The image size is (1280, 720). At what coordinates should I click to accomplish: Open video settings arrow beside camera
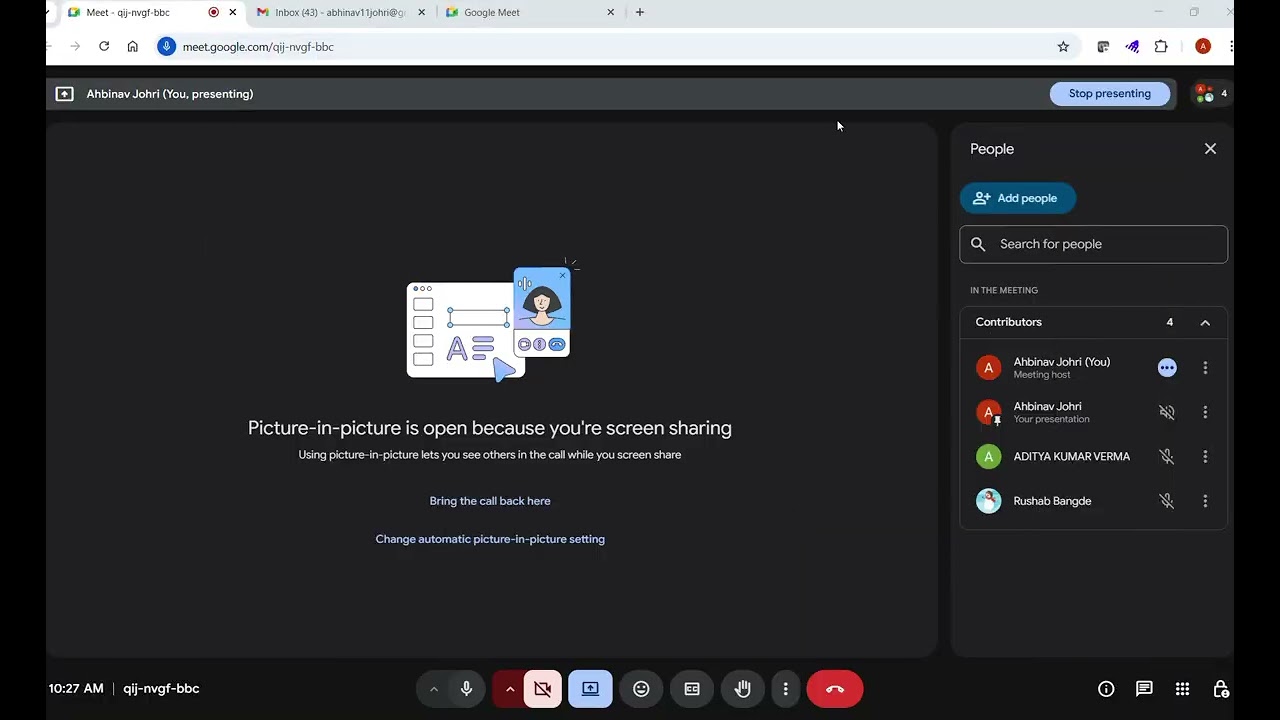pyautogui.click(x=510, y=689)
